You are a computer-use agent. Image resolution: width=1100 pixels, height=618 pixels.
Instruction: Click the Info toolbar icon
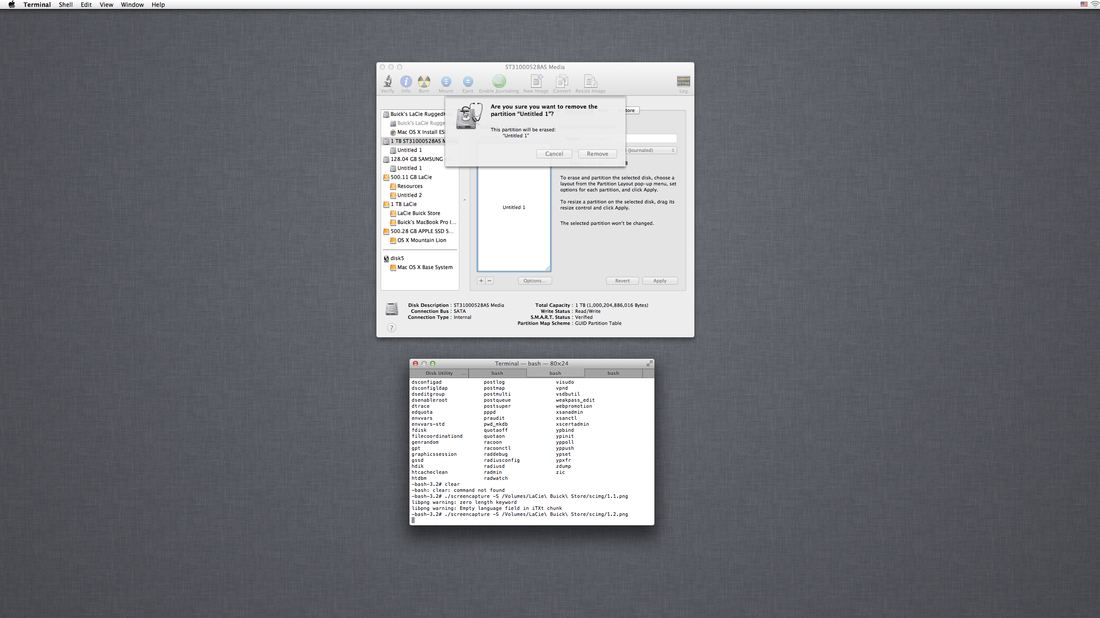406,81
